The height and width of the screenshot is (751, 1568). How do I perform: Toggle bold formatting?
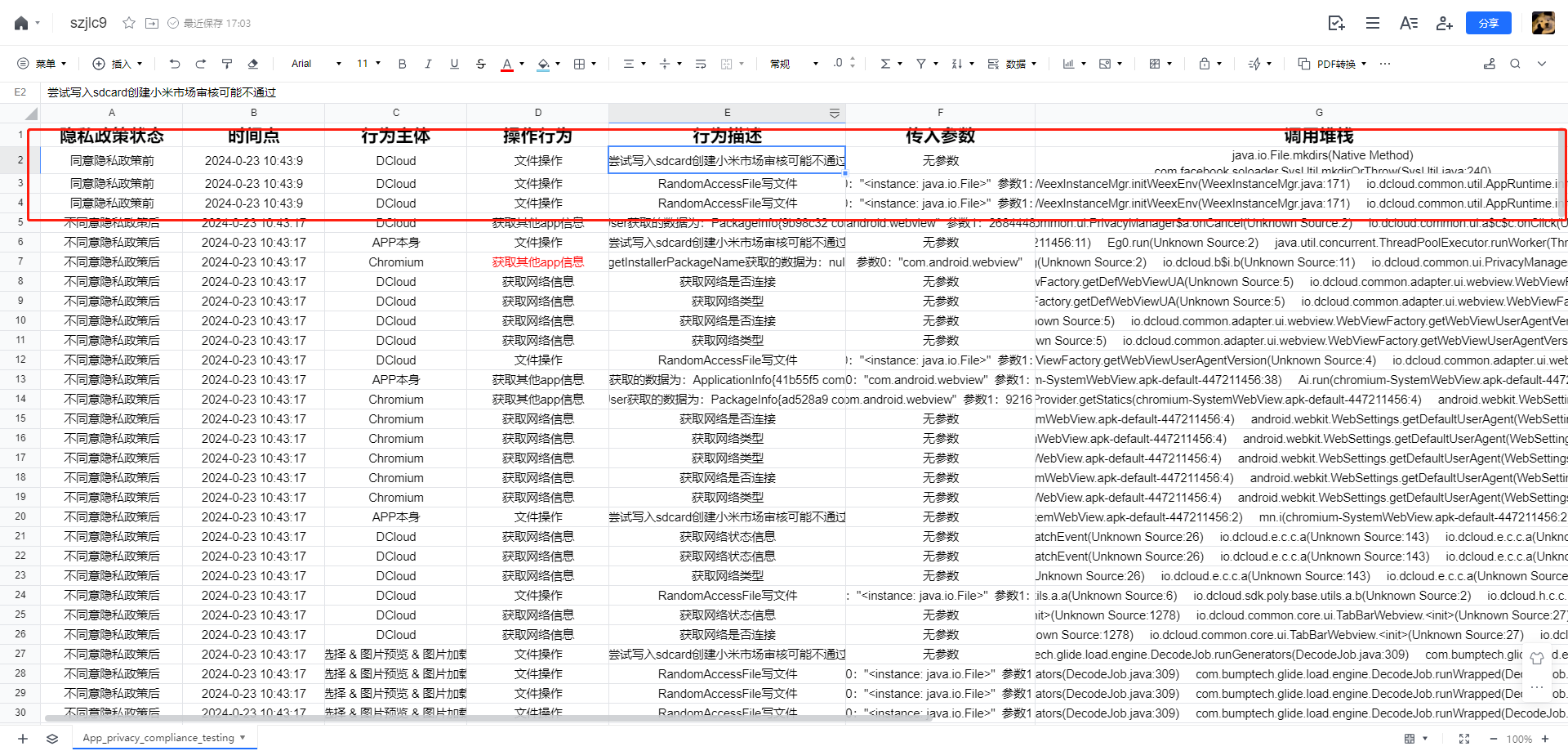(x=402, y=64)
